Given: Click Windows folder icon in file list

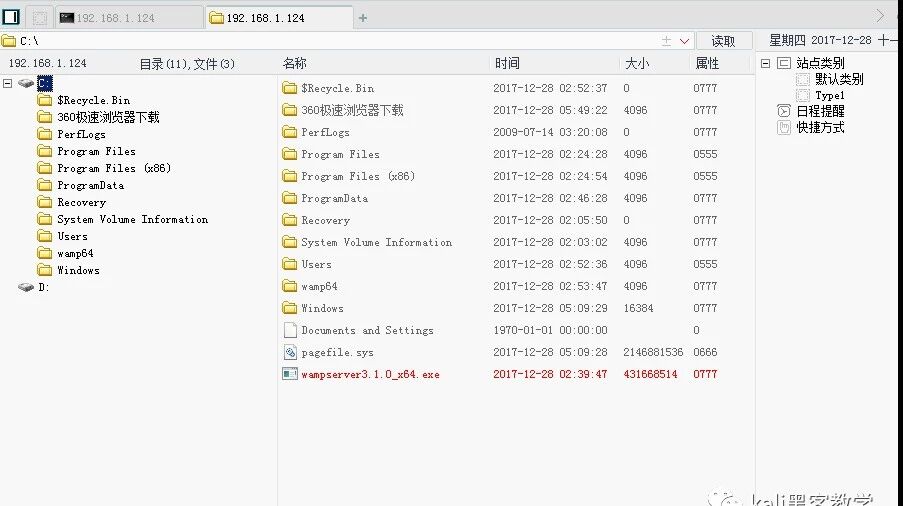Looking at the screenshot, I should tap(290, 308).
